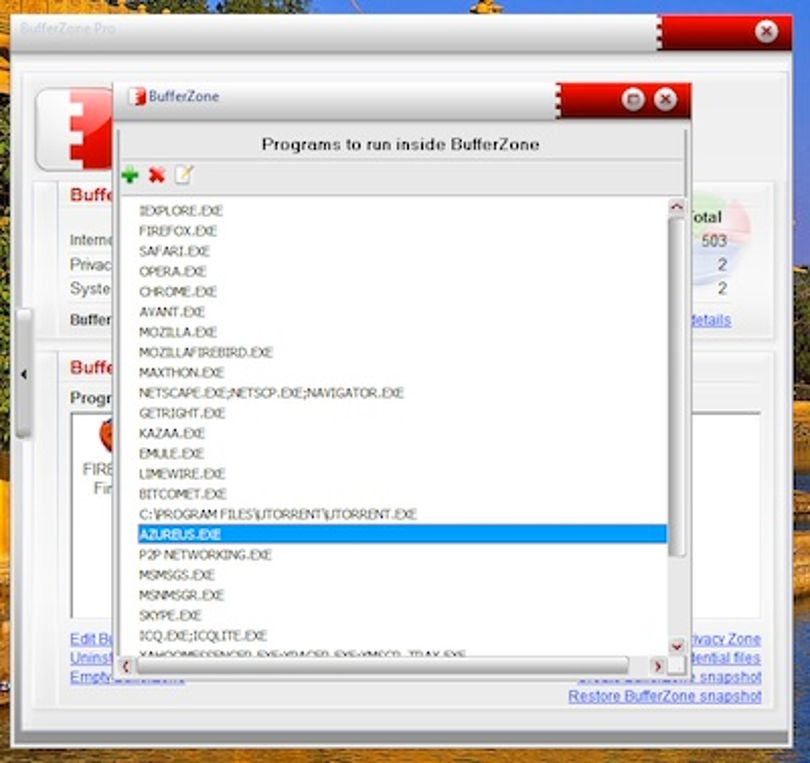
Task: Select LIMEWIRE.EXE in the programs list
Action: point(182,474)
